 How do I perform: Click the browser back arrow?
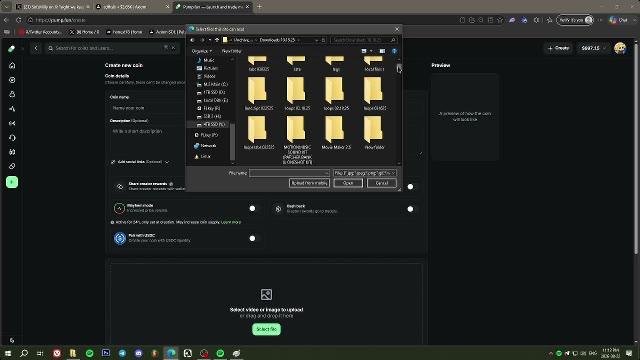pyautogui.click(x=6, y=20)
